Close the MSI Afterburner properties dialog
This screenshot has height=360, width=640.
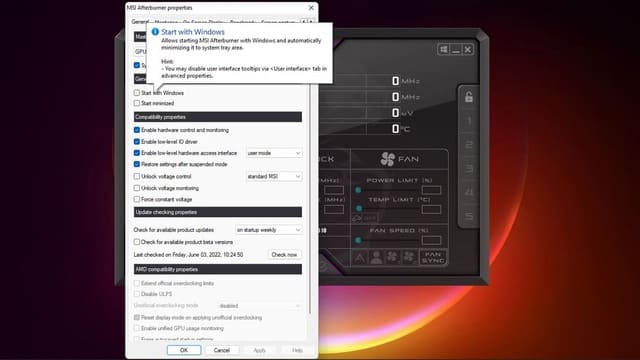point(311,8)
